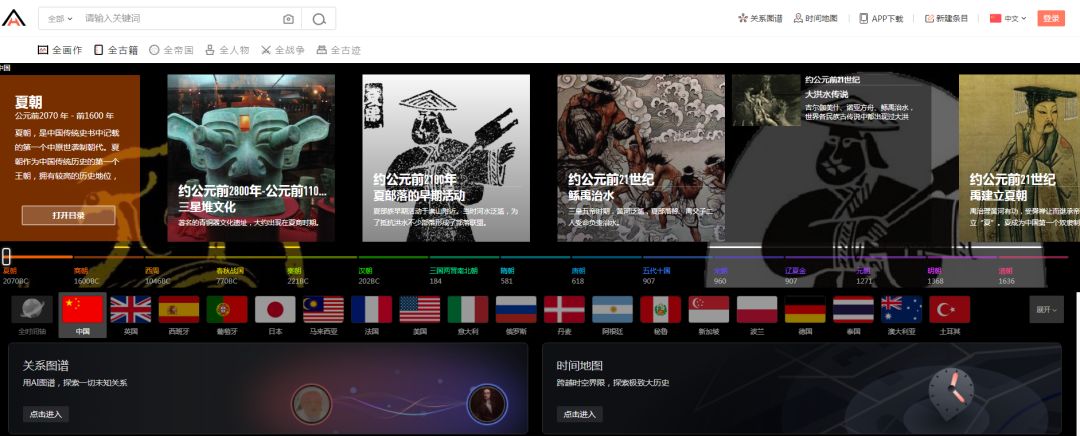The width and height of the screenshot is (1080, 436).
Task: Open the 中文 language dropdown
Action: pos(1008,19)
